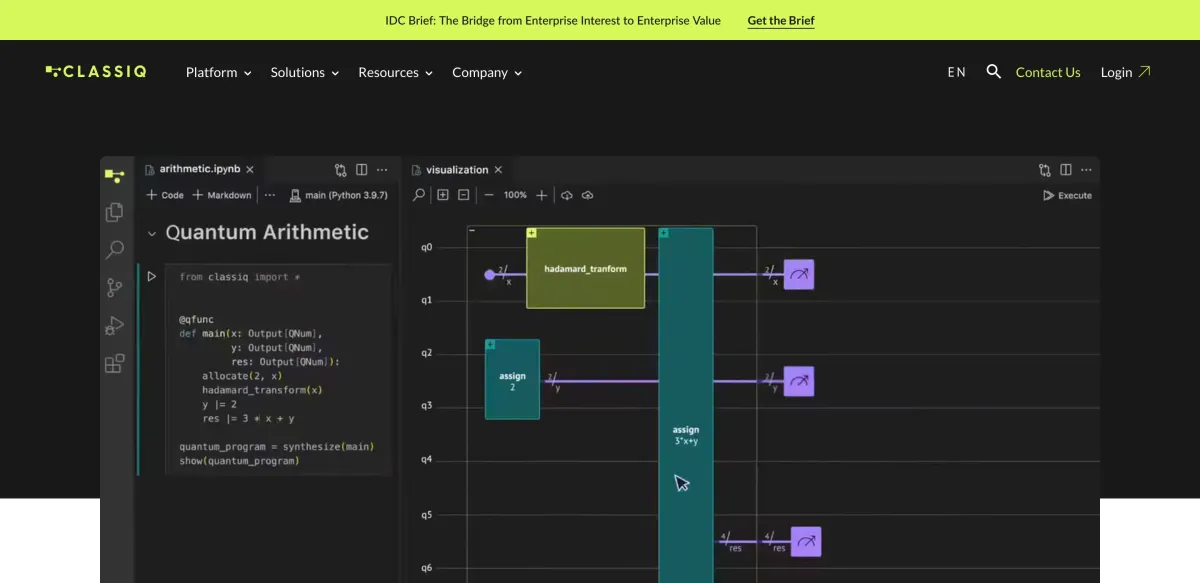Viewport: 1200px width, 583px height.
Task: Select the kernel main (Python 3.9.7)
Action: (x=338, y=195)
